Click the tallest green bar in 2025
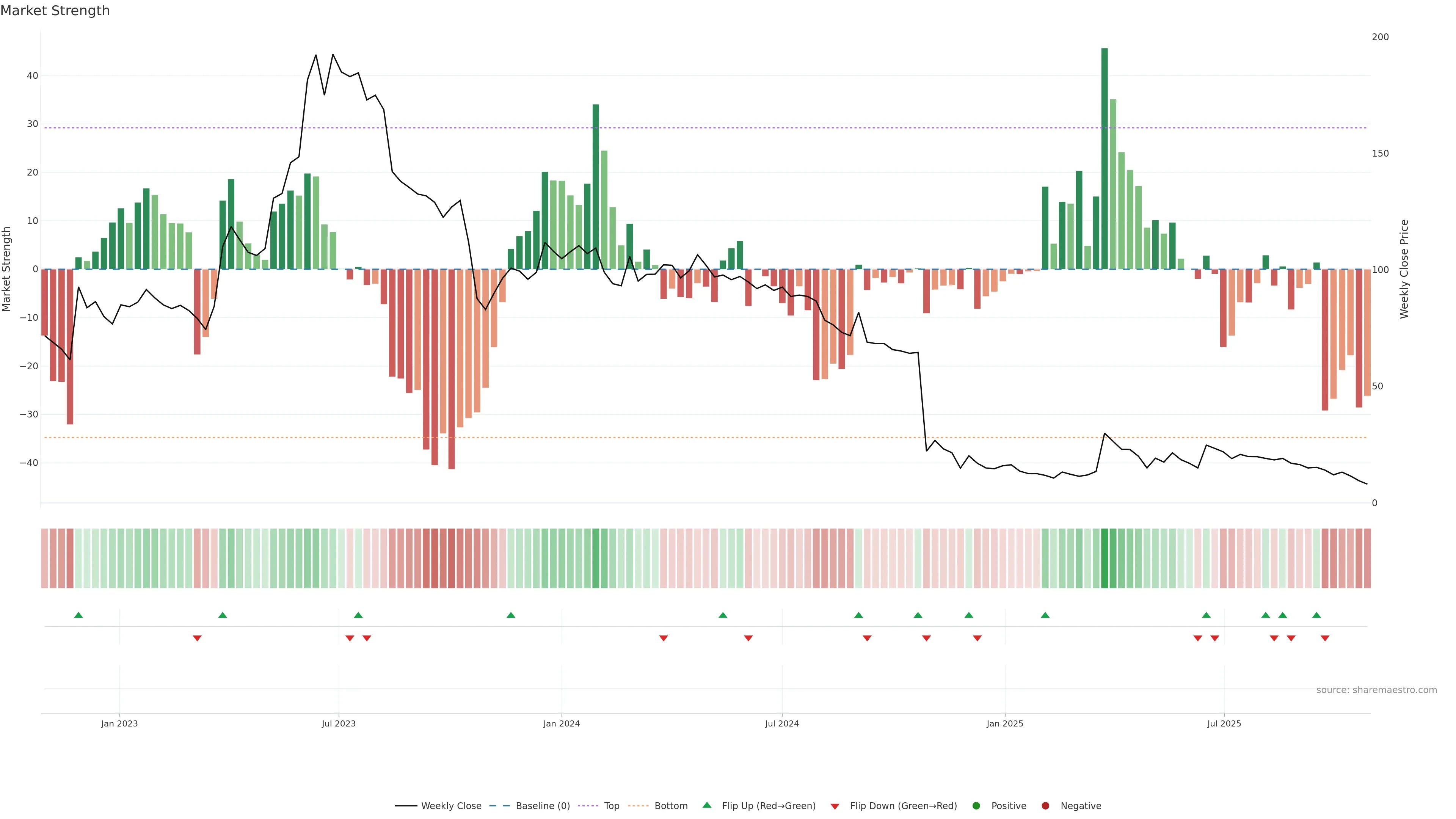 [x=1105, y=158]
